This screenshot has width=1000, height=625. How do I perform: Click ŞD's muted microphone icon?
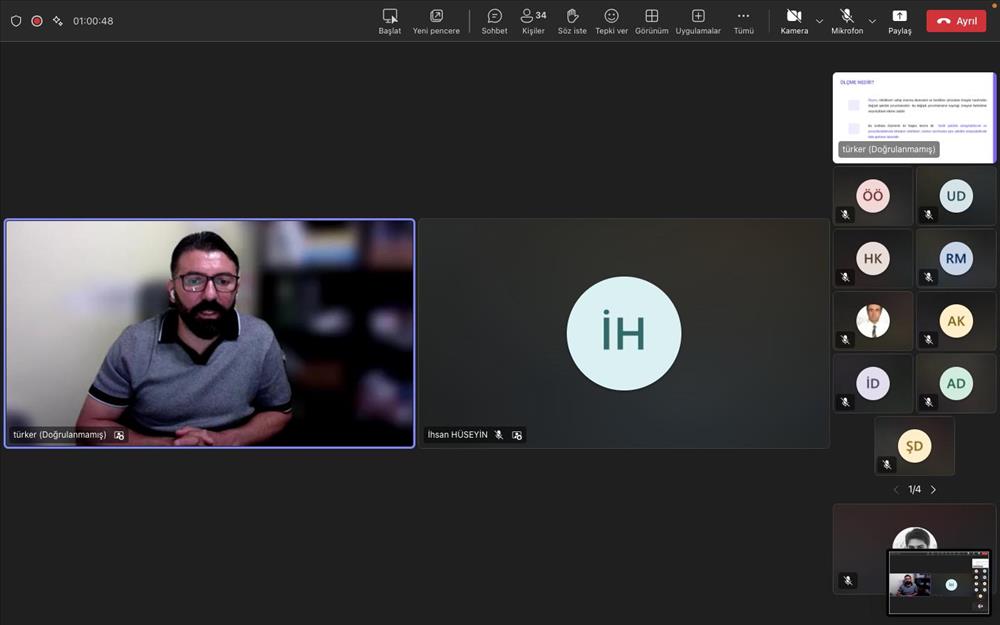point(887,465)
